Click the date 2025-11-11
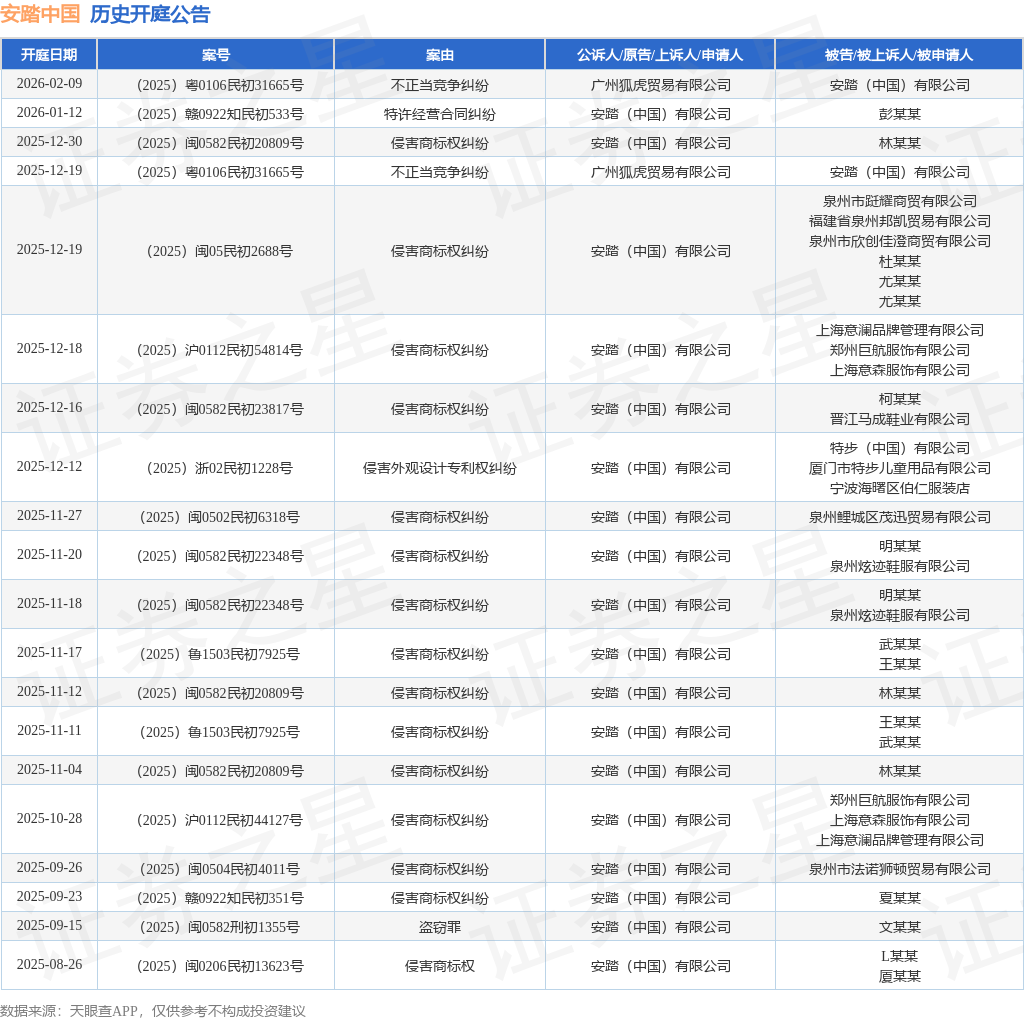1024x1020 pixels. tap(50, 731)
